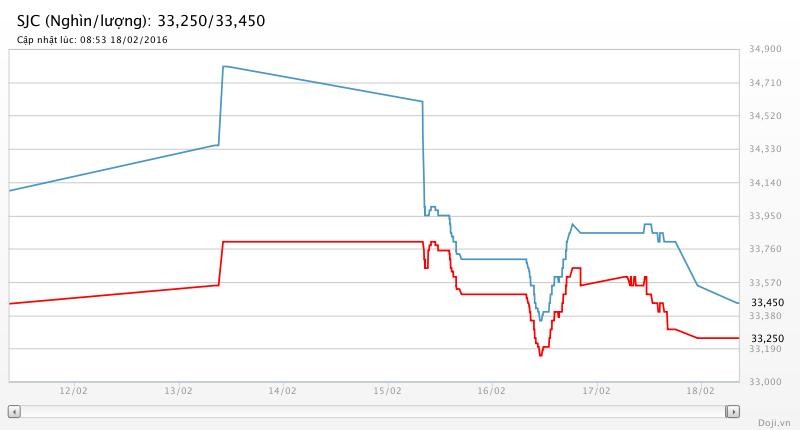Click the 34,900 price axis label
The height and width of the screenshot is (430, 800).
[x=765, y=49]
